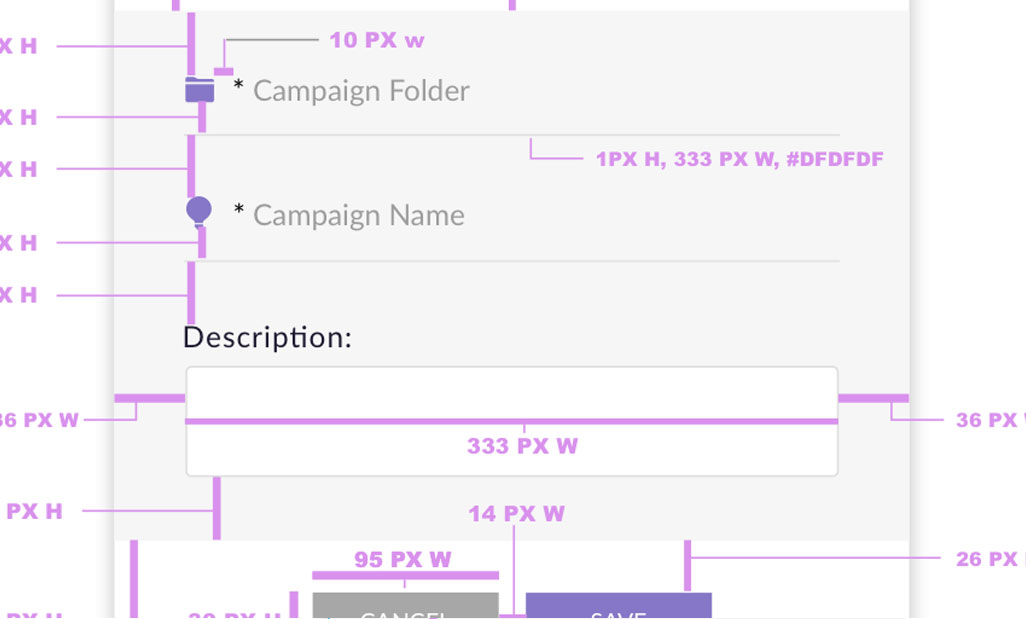Click the asterisk before Campaign Name
Viewport: 1026px width, 619px height.
click(239, 212)
